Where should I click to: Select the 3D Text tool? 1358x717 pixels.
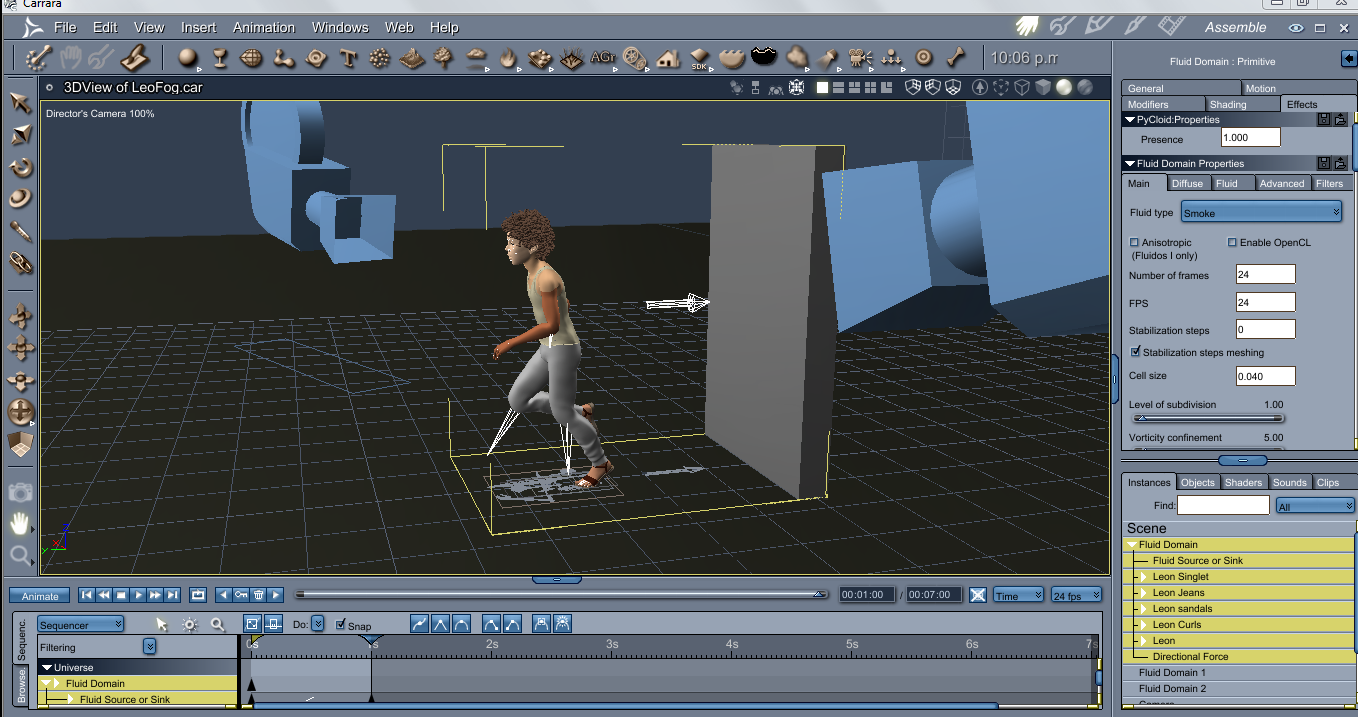point(348,58)
